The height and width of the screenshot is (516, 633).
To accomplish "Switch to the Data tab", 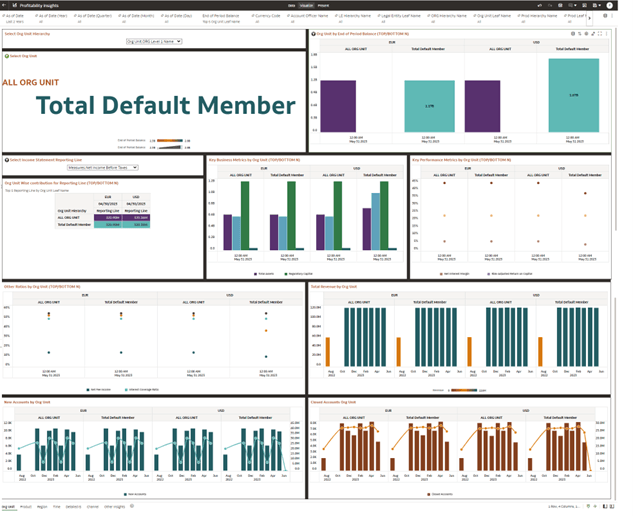I will point(291,6).
